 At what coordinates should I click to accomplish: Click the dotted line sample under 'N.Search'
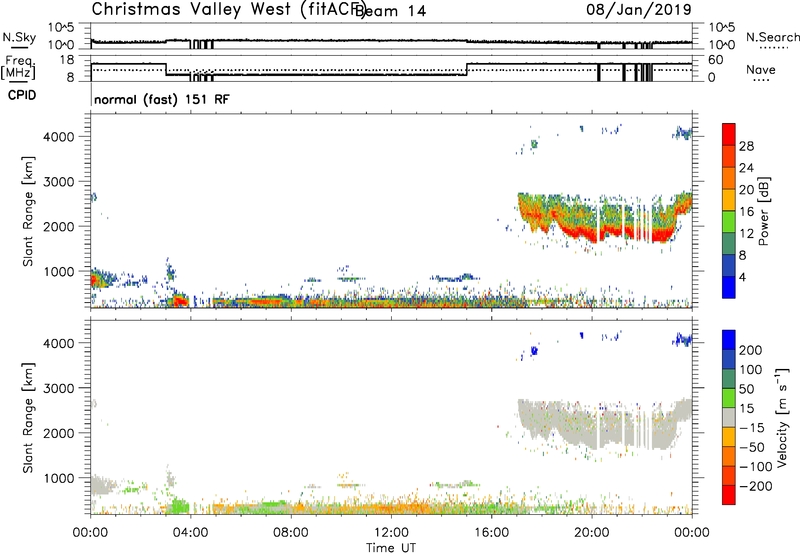coord(773,48)
